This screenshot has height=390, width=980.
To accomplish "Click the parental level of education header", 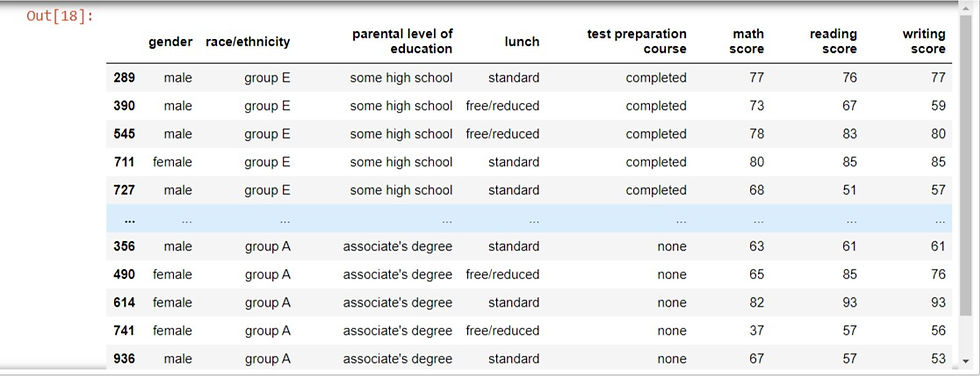I will pos(402,41).
